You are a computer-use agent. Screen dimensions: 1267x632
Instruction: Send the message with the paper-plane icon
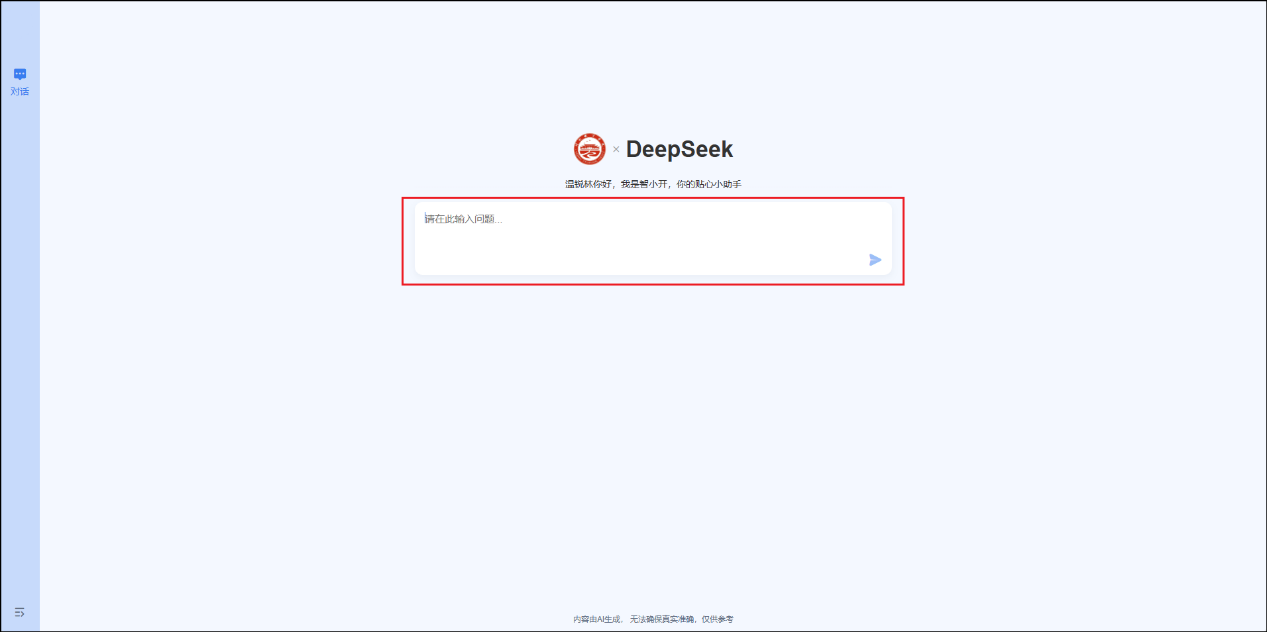coord(875,260)
